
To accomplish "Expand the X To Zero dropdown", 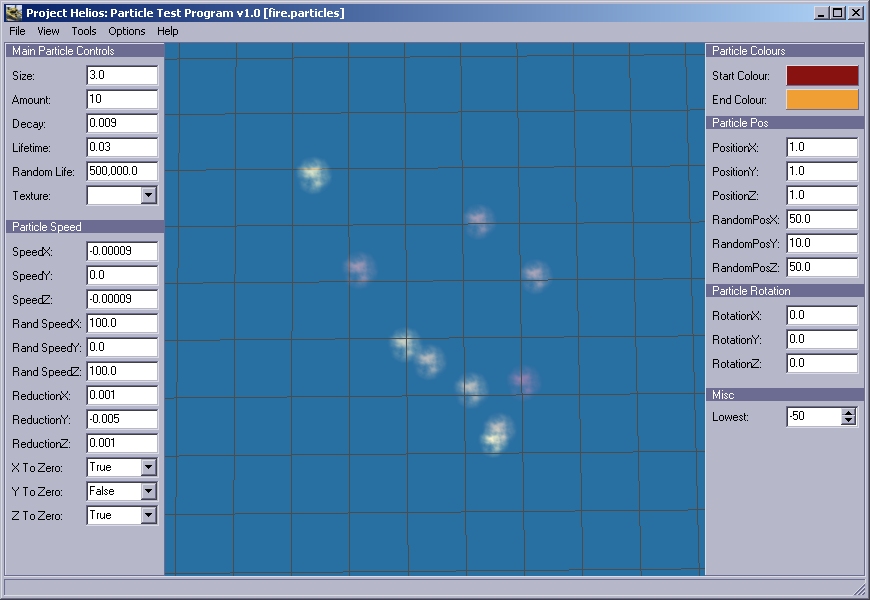I will [x=149, y=468].
